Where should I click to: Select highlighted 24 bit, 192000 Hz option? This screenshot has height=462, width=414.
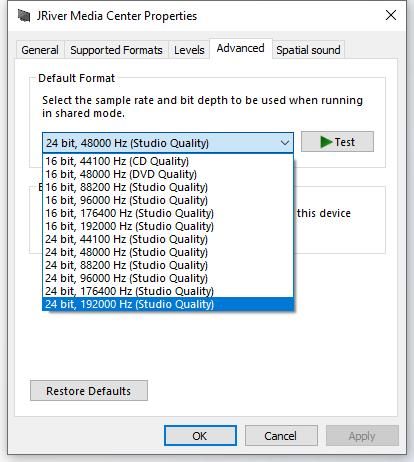168,304
